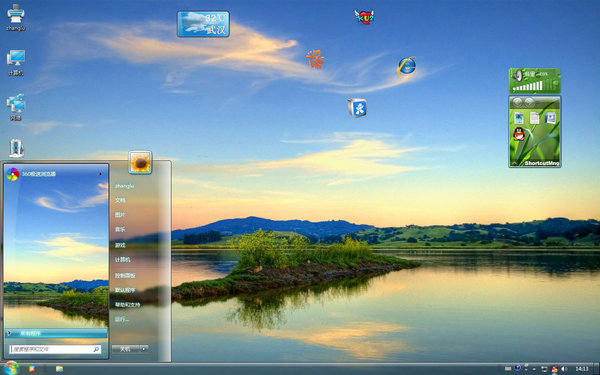Launch the QQ penguin shortcut
Viewport: 600px width, 375px height.
(519, 134)
